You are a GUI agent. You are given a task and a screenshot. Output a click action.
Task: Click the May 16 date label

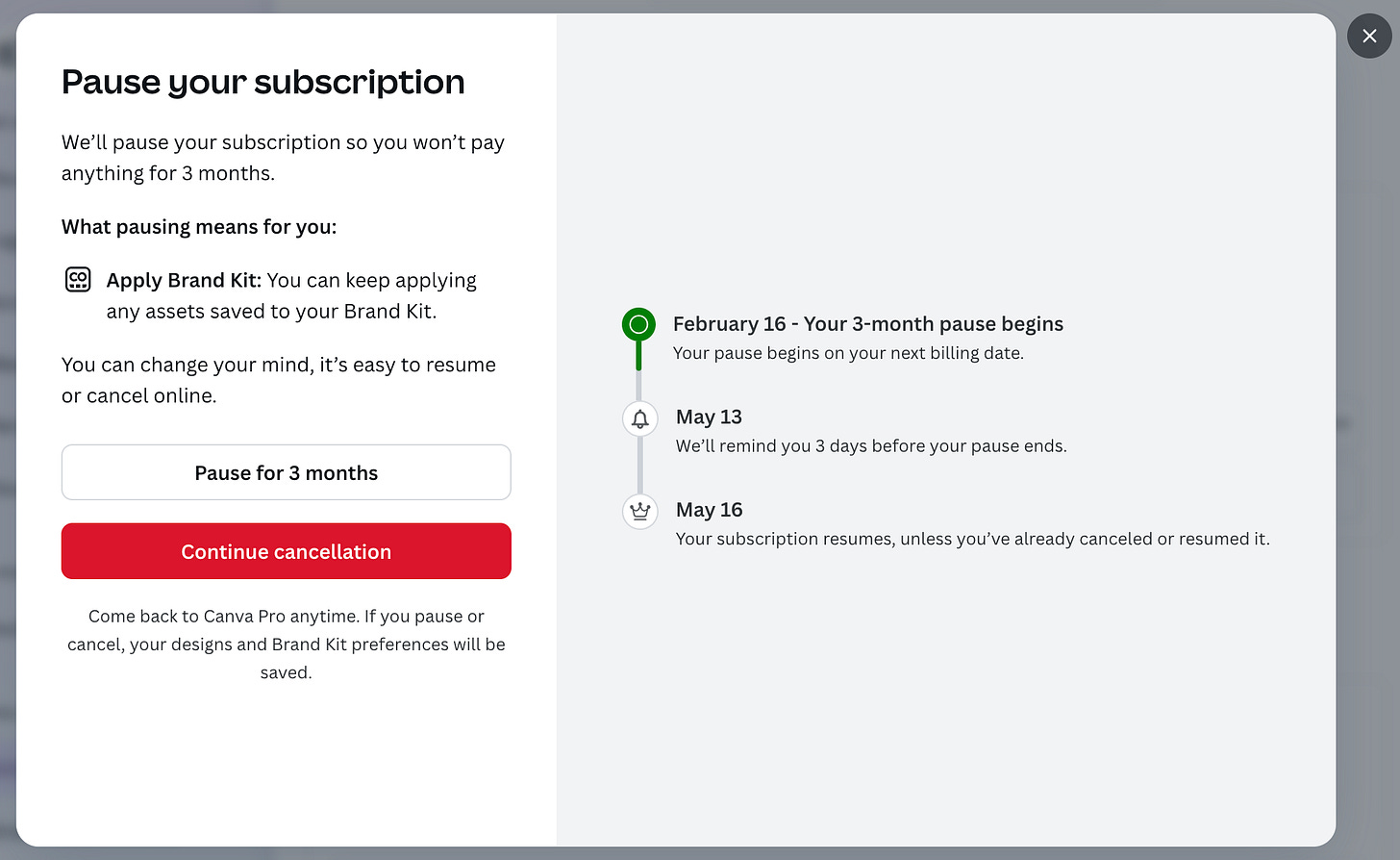pos(709,510)
